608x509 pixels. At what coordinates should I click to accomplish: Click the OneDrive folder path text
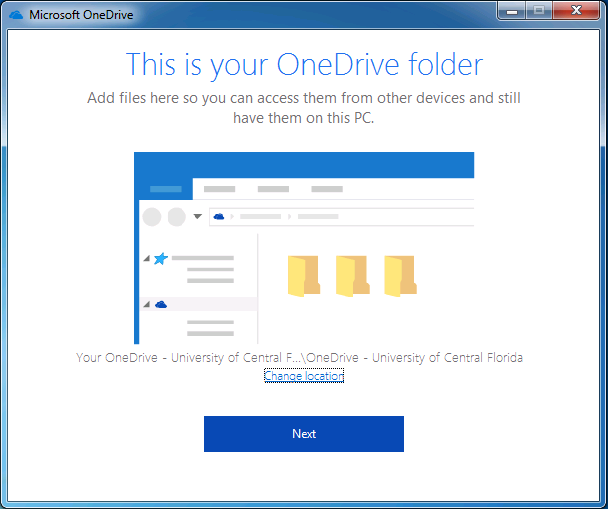point(299,357)
